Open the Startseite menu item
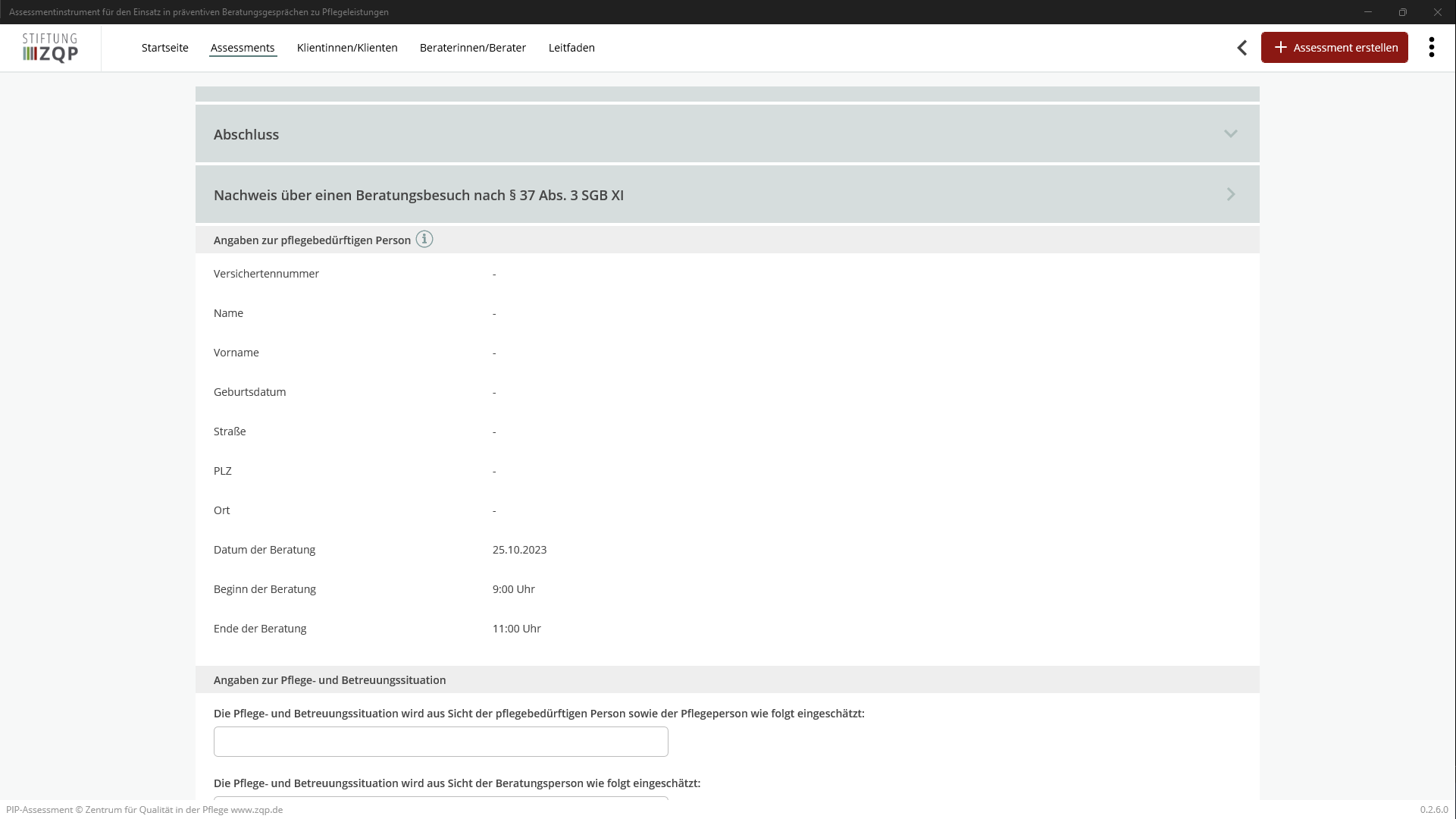Screen dimensions: 1456x819 click(x=164, y=48)
